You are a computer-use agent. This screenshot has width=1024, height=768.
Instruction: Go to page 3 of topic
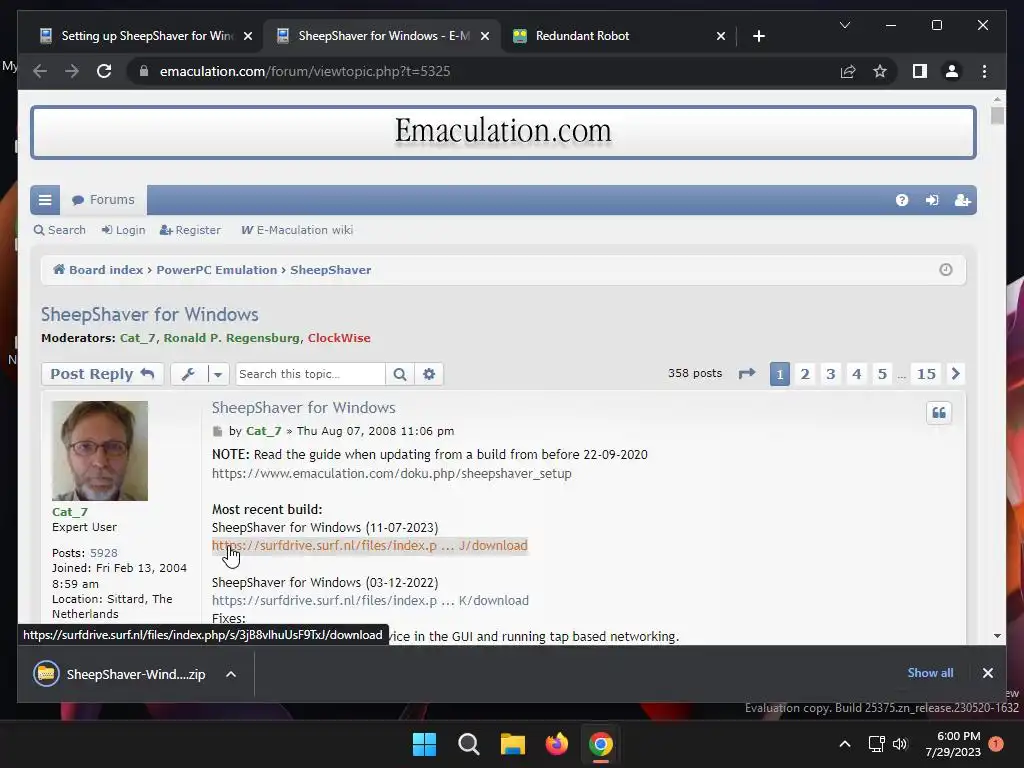(831, 374)
